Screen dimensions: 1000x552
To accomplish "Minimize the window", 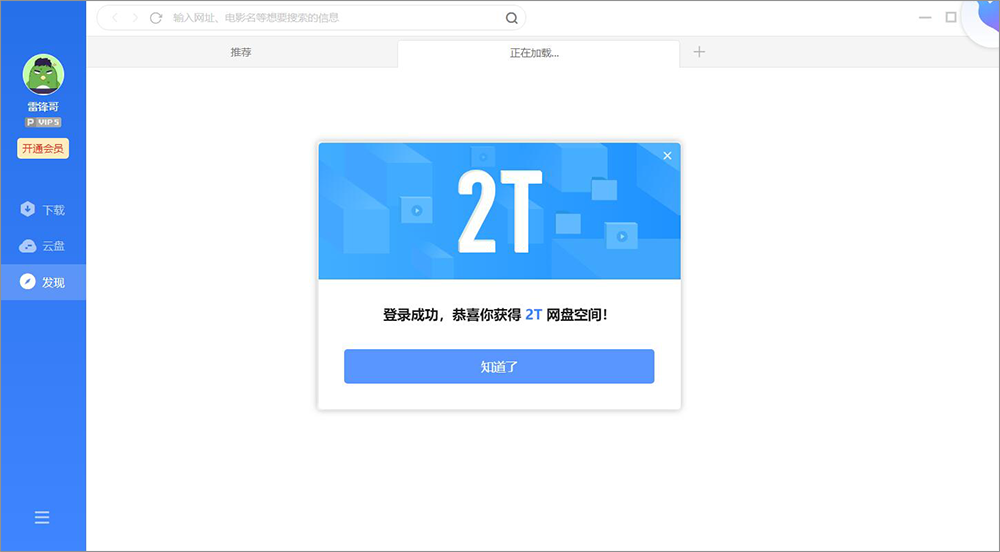I will (x=925, y=18).
